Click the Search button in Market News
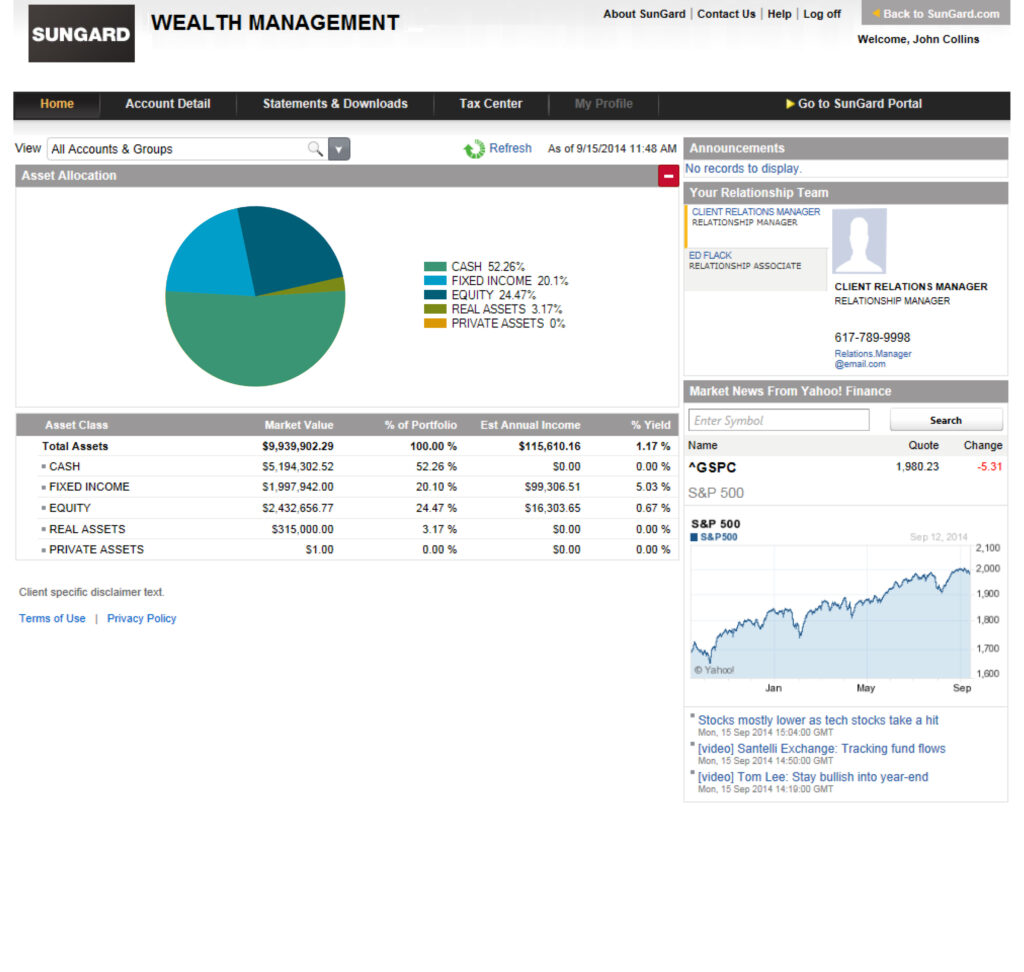 946,420
